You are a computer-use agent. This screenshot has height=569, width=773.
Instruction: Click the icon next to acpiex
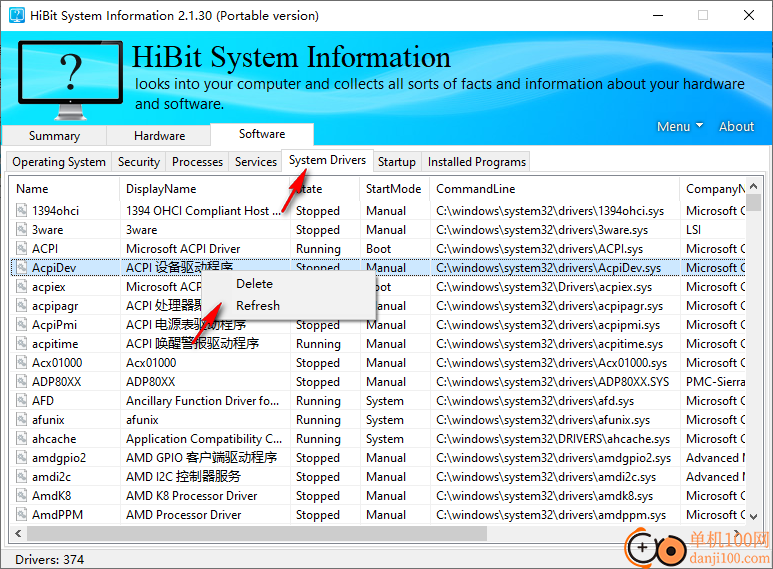(21, 286)
